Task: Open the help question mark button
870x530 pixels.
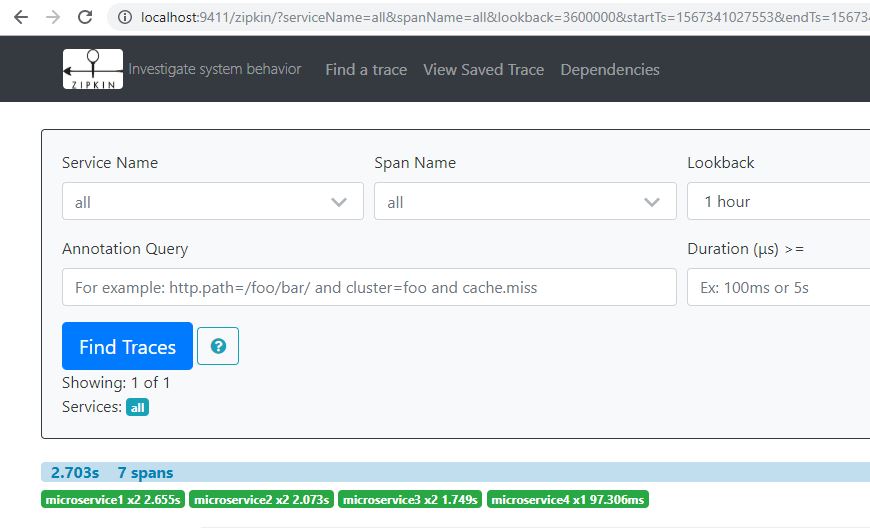Action: coord(218,346)
